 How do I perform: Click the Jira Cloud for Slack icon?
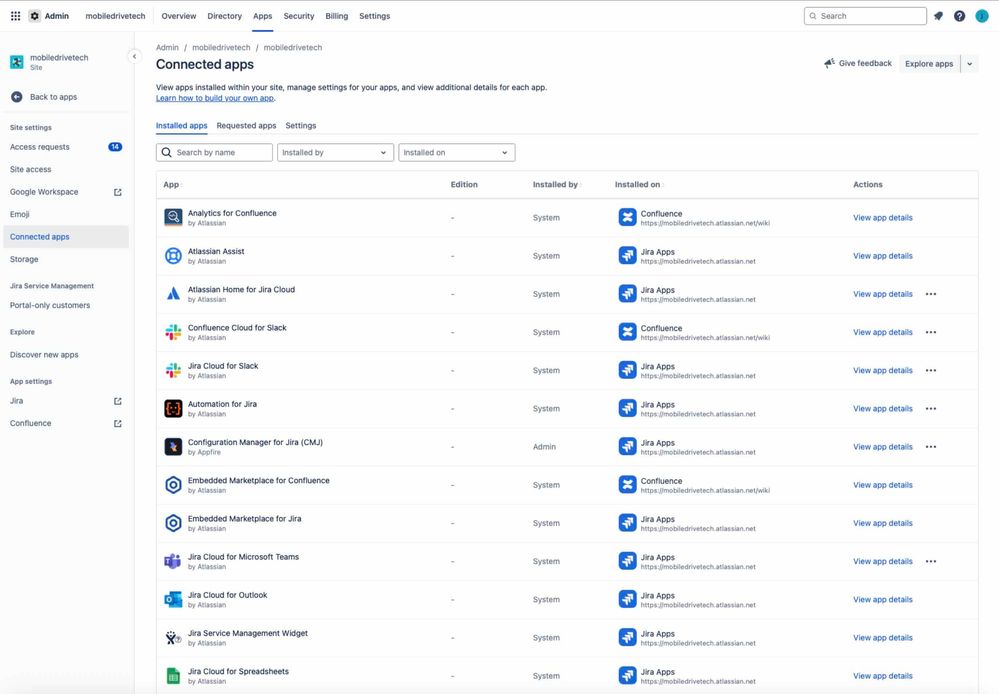coord(173,370)
